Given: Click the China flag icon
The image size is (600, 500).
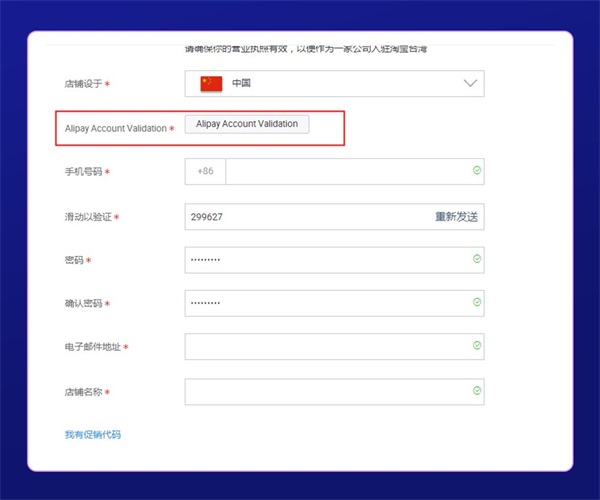Looking at the screenshot, I should [x=210, y=84].
